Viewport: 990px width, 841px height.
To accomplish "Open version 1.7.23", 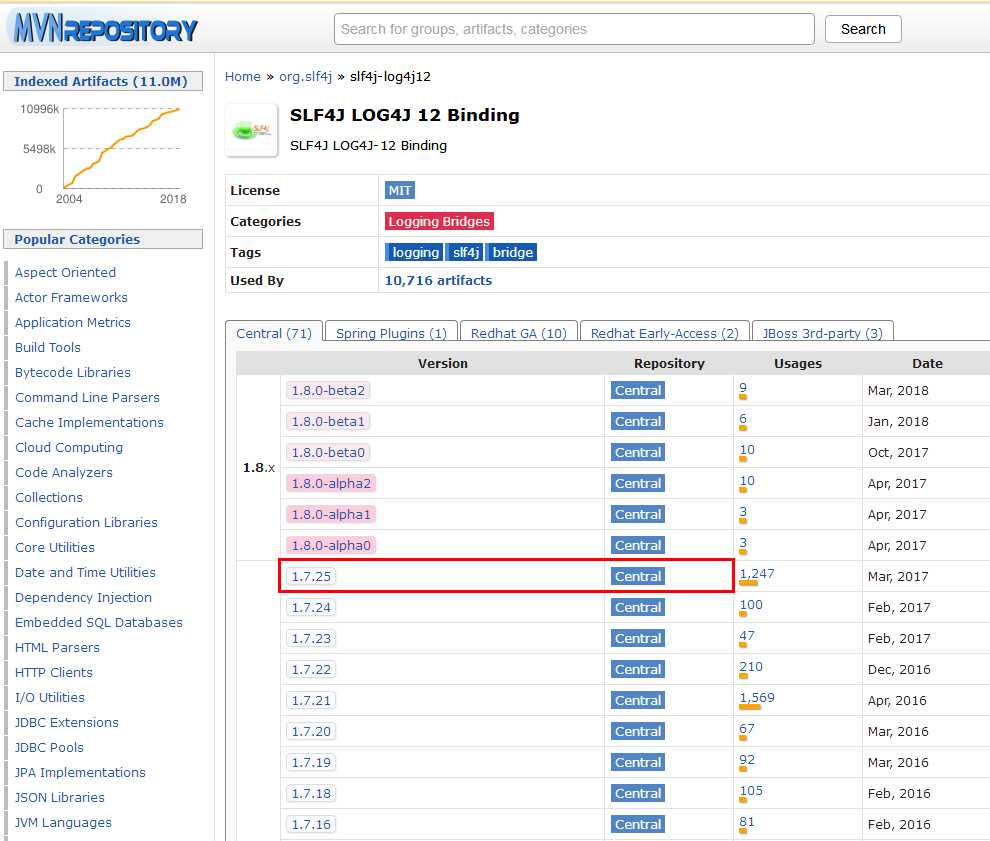I will pyautogui.click(x=311, y=638).
